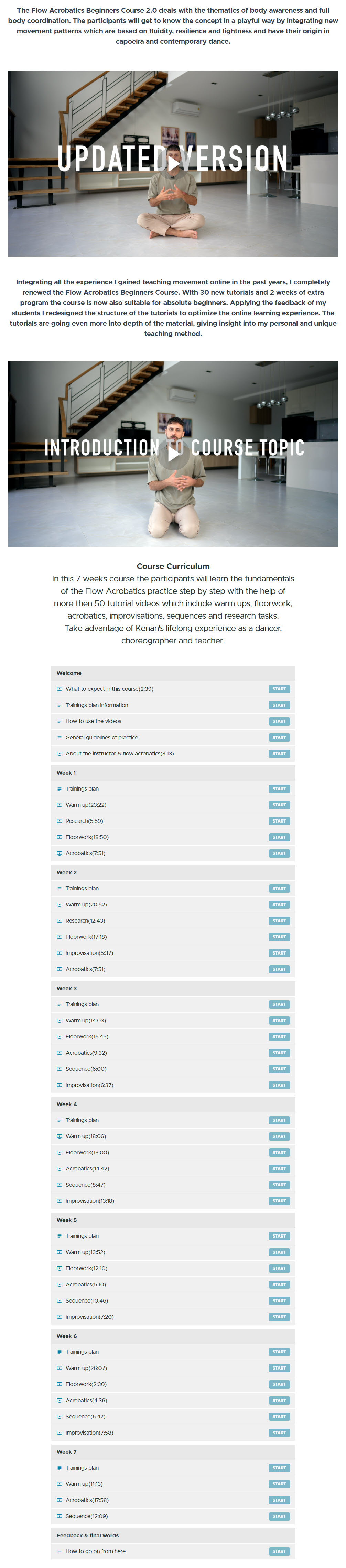This screenshot has height=1568, width=346.
Task: Click video icon next to Sequence(6:00)
Action: 59,1069
